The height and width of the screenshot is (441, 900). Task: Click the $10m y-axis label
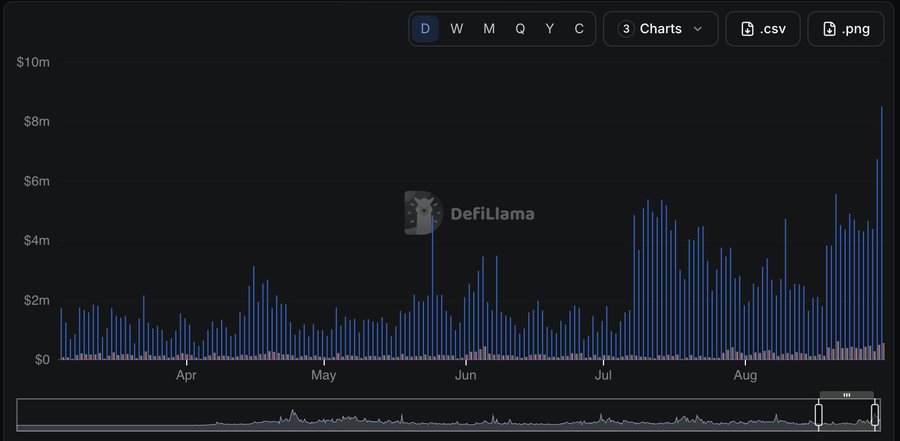coord(33,62)
